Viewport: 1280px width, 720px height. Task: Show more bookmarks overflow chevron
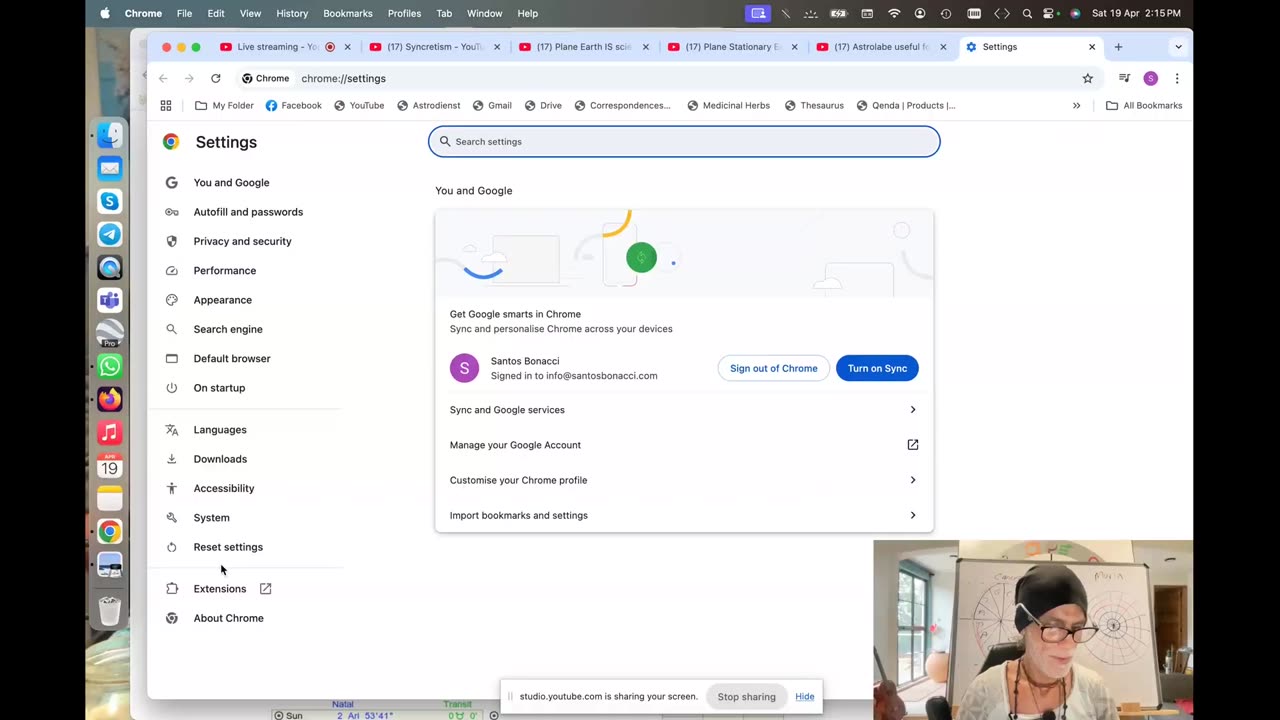[x=1076, y=105]
